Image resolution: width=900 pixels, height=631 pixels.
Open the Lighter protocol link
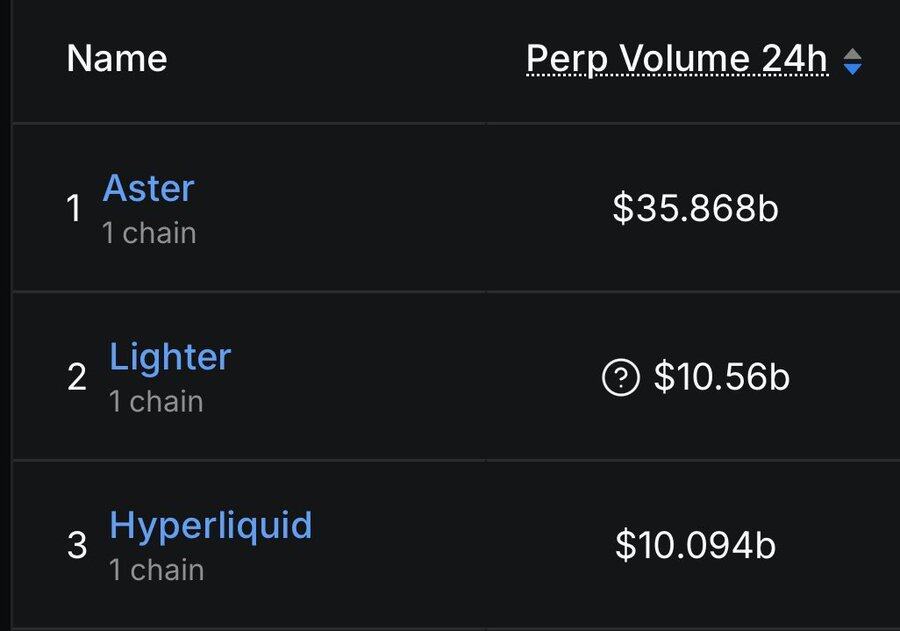click(x=170, y=357)
